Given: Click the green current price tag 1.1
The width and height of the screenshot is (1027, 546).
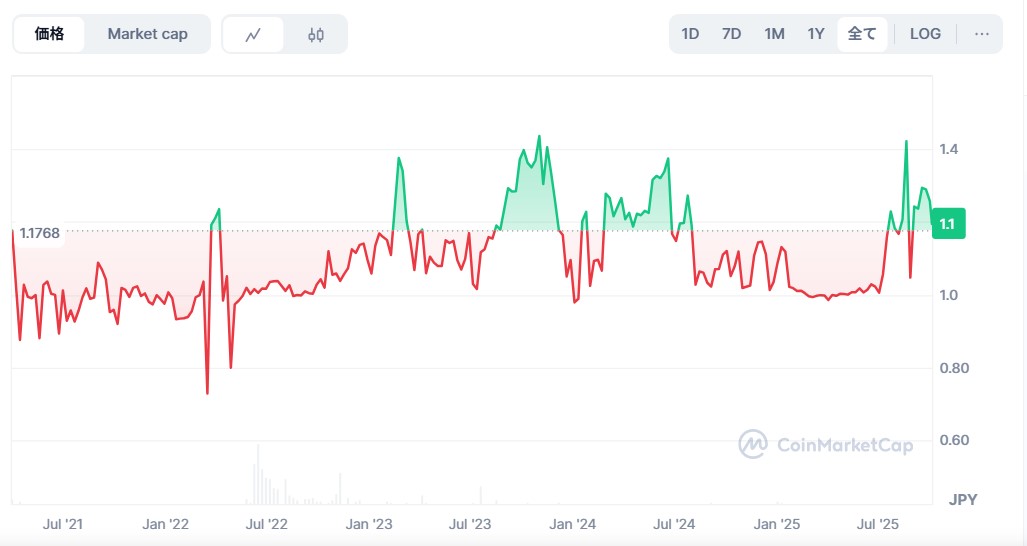Looking at the screenshot, I should [946, 225].
